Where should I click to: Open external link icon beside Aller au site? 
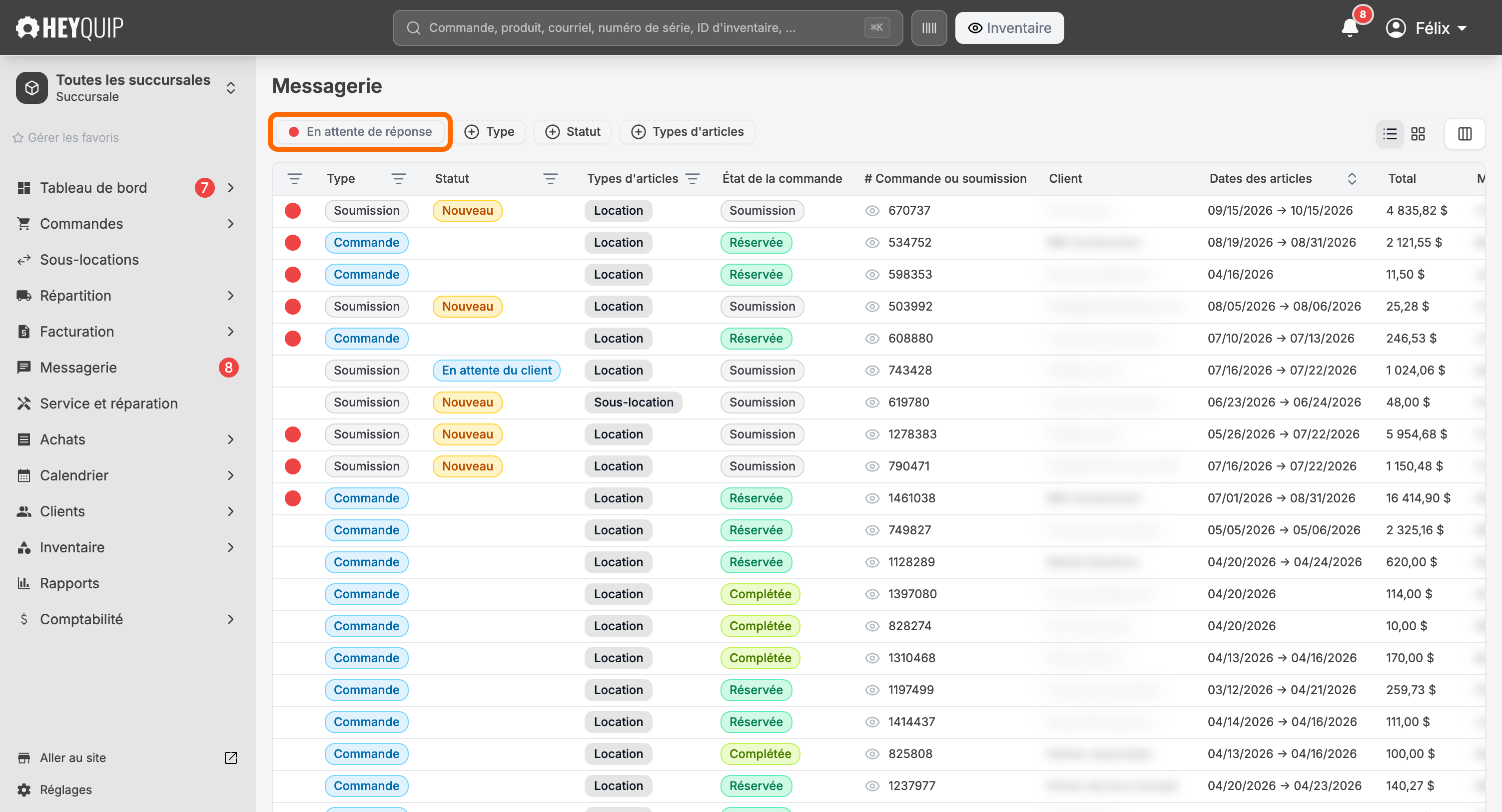tap(231, 757)
